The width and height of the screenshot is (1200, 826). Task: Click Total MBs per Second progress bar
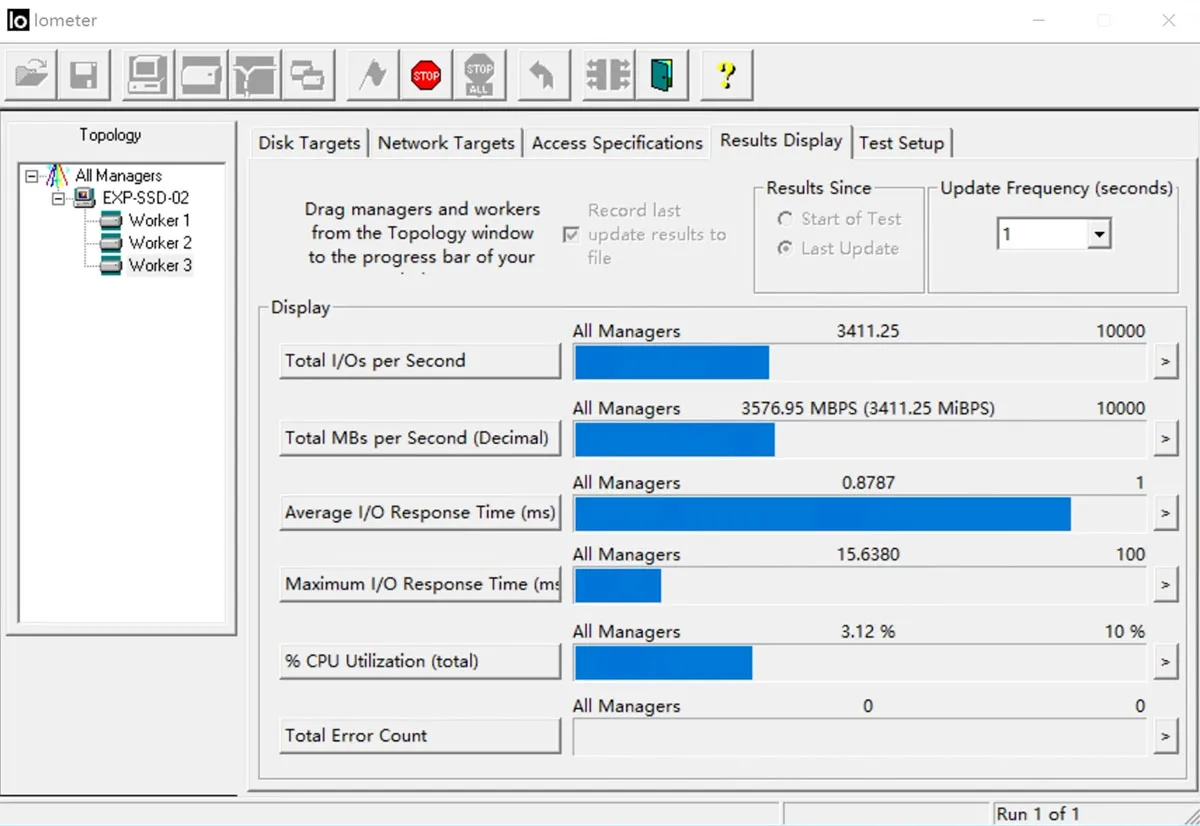(x=860, y=439)
